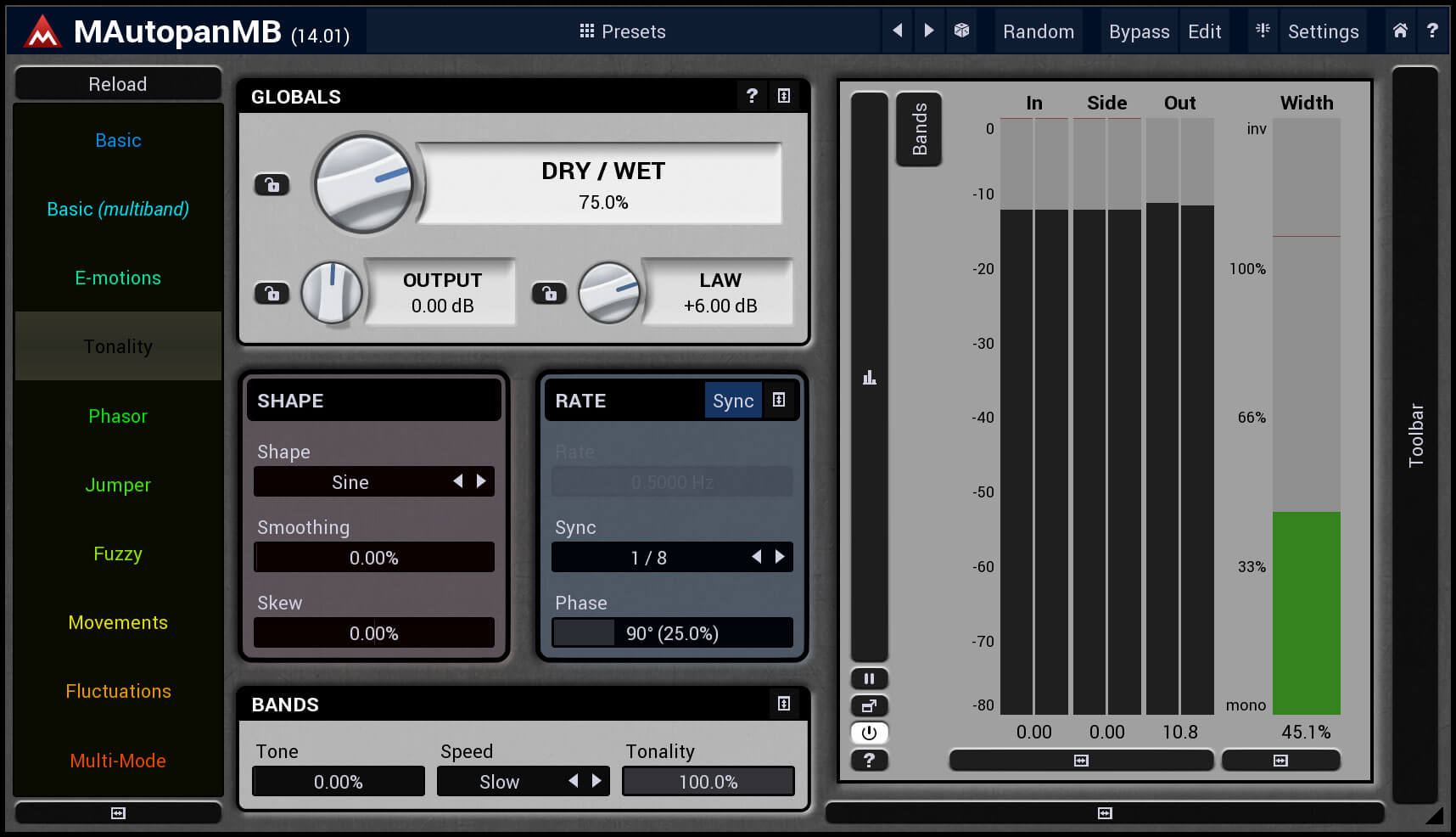Toggle the meters power button
The height and width of the screenshot is (837, 1456).
(869, 733)
